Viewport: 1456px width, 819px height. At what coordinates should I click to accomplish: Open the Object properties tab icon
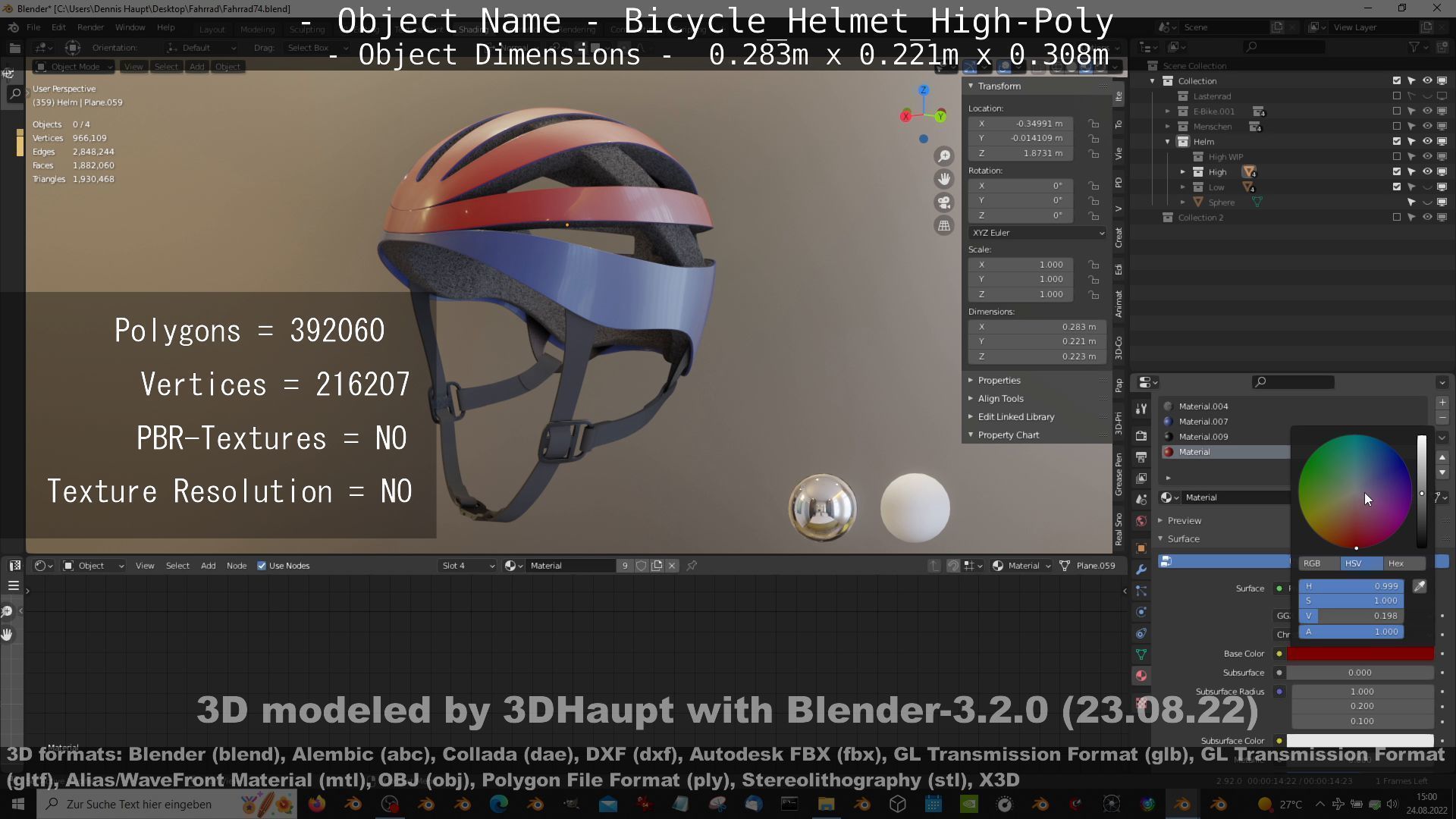tap(1141, 548)
